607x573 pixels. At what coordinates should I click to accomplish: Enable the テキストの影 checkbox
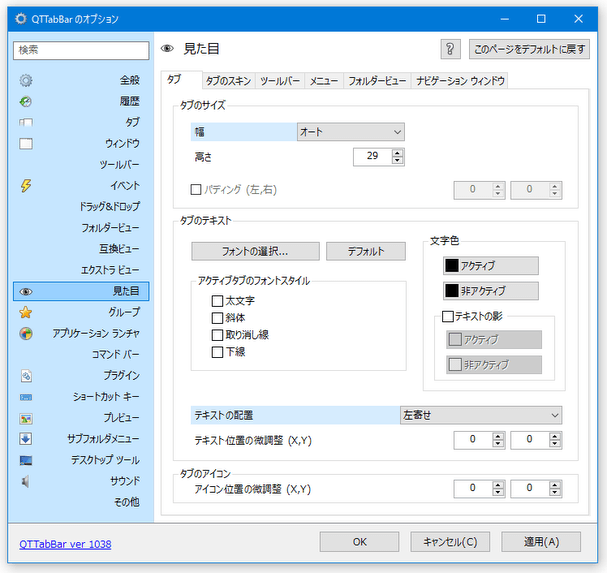pyautogui.click(x=448, y=316)
